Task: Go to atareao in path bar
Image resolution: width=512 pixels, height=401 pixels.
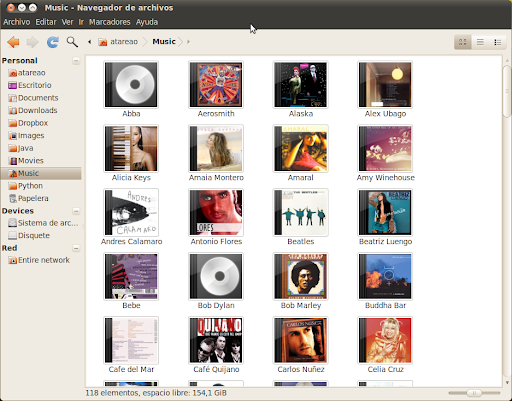Action: click(119, 42)
